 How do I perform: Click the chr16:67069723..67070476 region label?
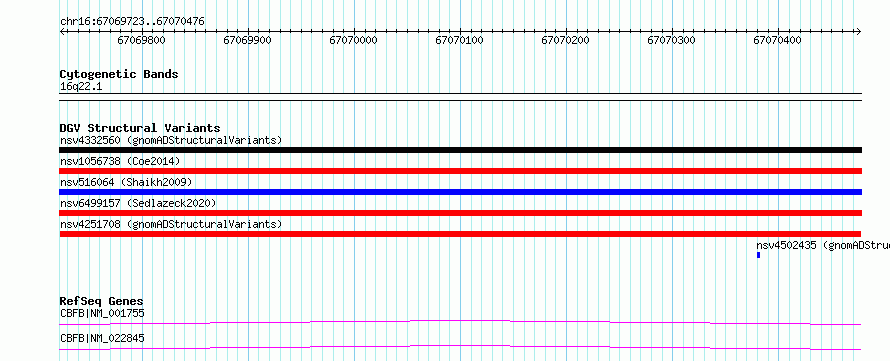click(x=132, y=22)
